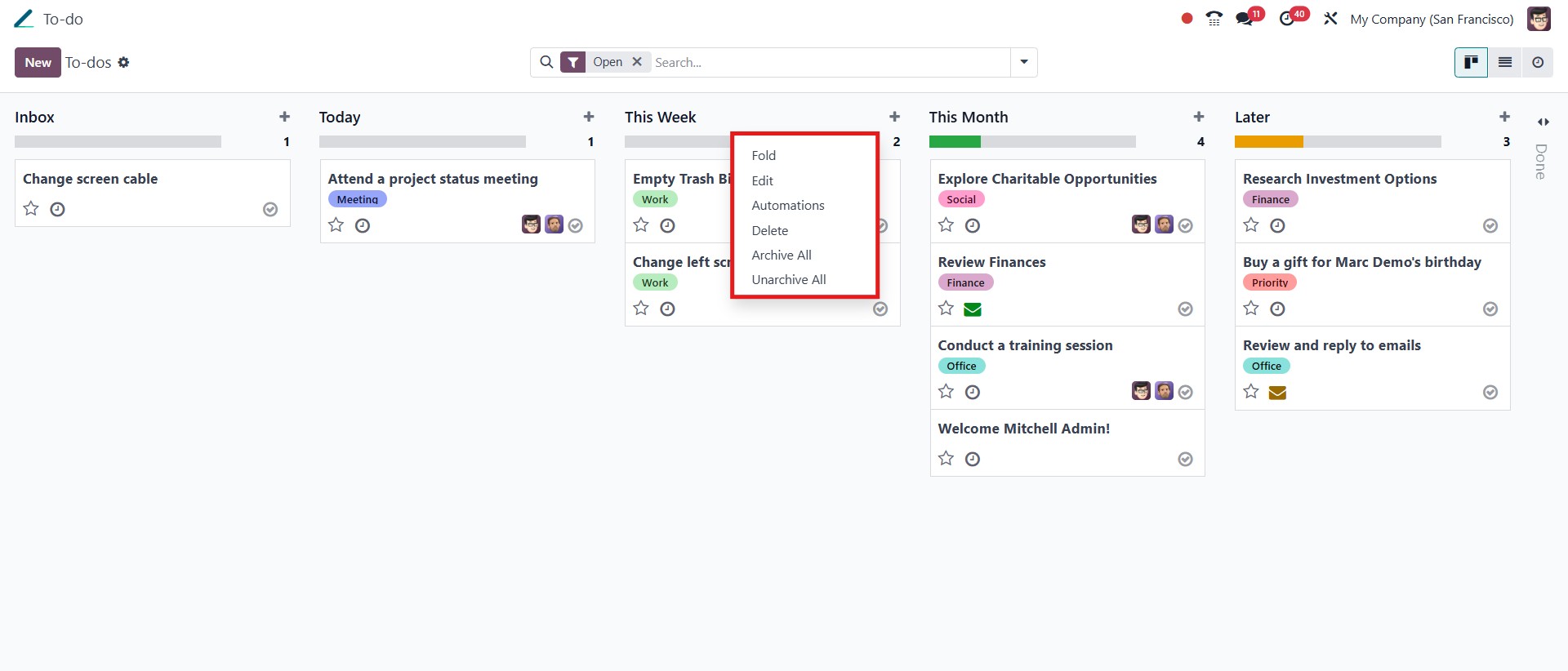The height and width of the screenshot is (671, 1568).
Task: Expand the search options dropdown arrow
Action: pyautogui.click(x=1023, y=62)
